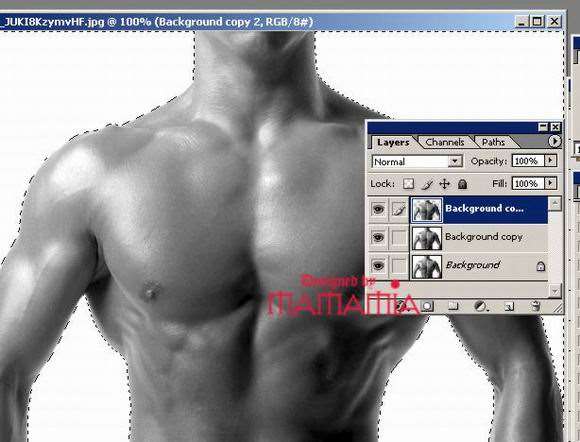Image resolution: width=580 pixels, height=442 pixels.
Task: Click the create new group folder icon
Action: pos(453,306)
